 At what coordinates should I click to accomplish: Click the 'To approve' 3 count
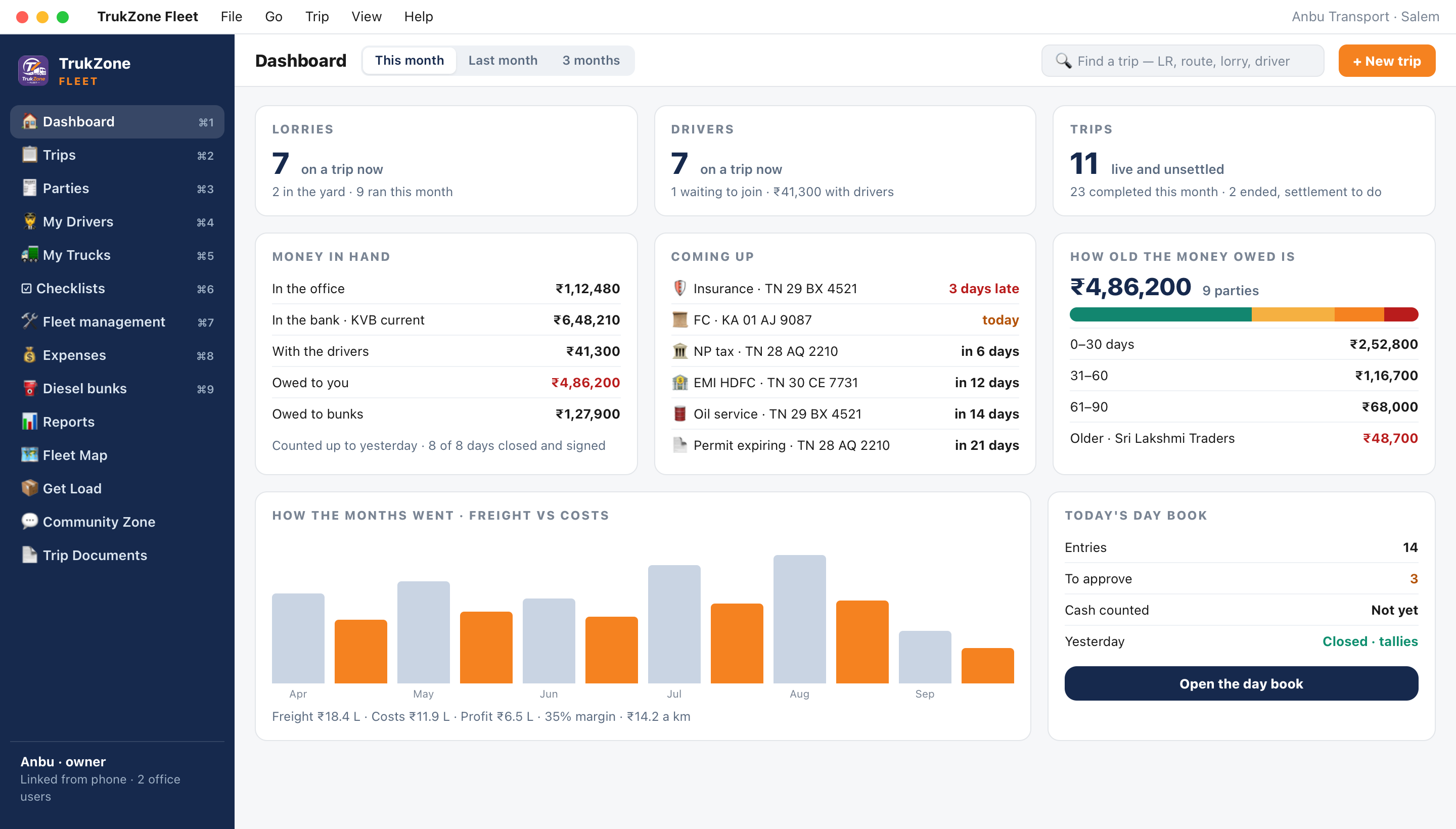point(1414,578)
